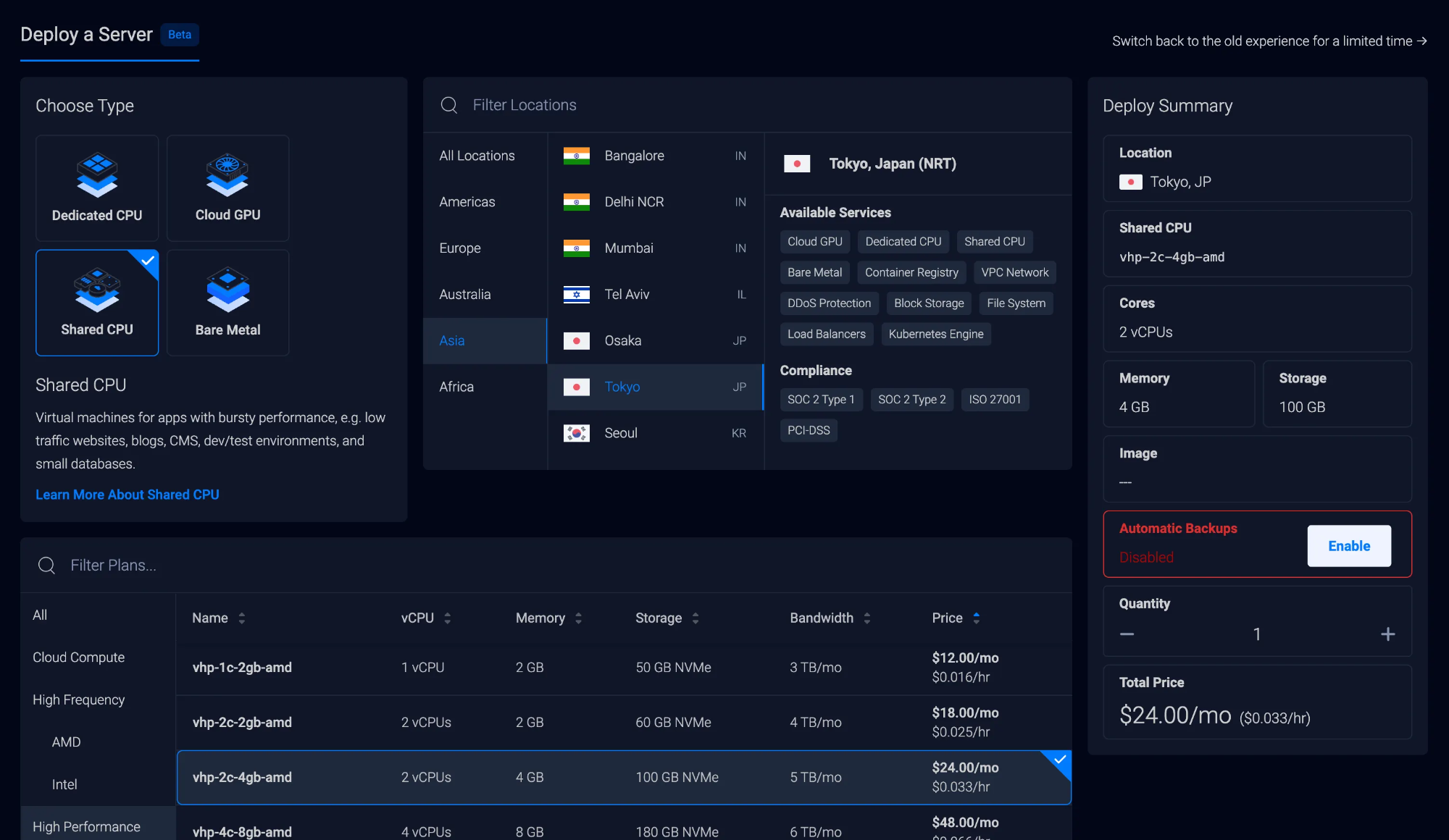Pick Bangalore with the India flag
The width and height of the screenshot is (1449, 840).
pyautogui.click(x=656, y=156)
